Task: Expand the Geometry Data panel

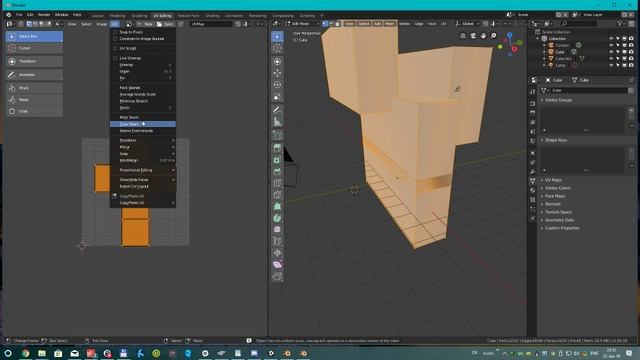Action: [559, 220]
